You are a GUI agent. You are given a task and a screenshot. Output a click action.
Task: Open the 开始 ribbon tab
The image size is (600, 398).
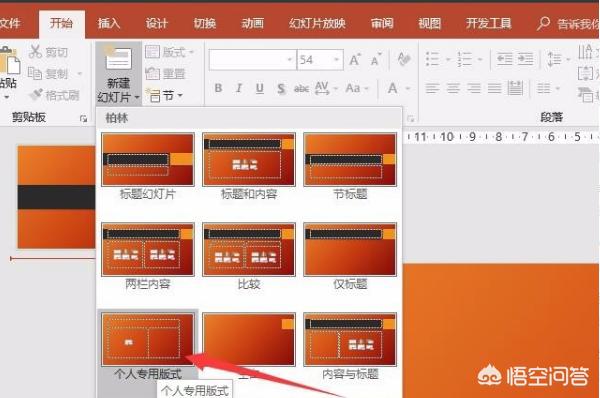[62, 23]
